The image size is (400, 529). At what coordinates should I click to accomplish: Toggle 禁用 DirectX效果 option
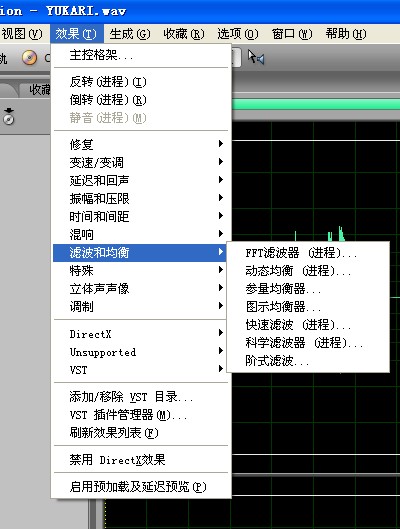pyautogui.click(x=142, y=460)
